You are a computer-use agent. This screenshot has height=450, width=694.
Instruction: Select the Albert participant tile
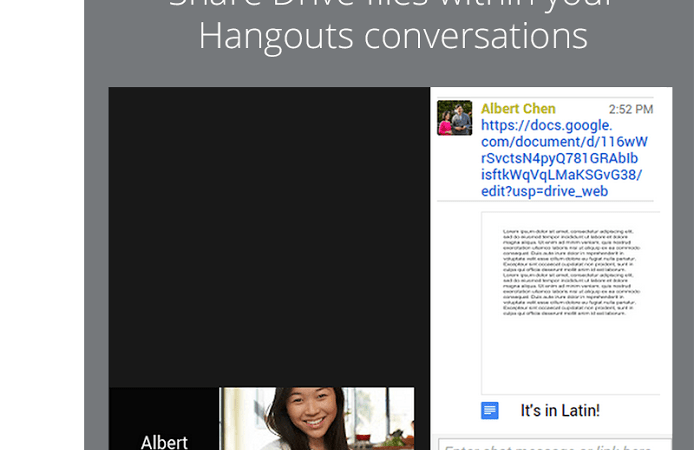(x=164, y=419)
